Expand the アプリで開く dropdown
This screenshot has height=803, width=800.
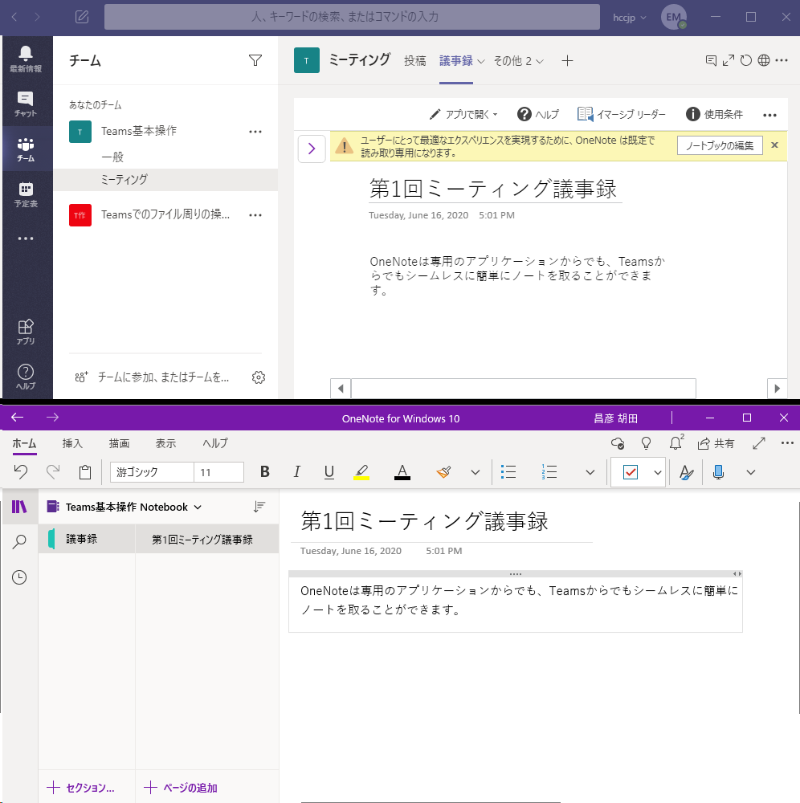tap(464, 115)
